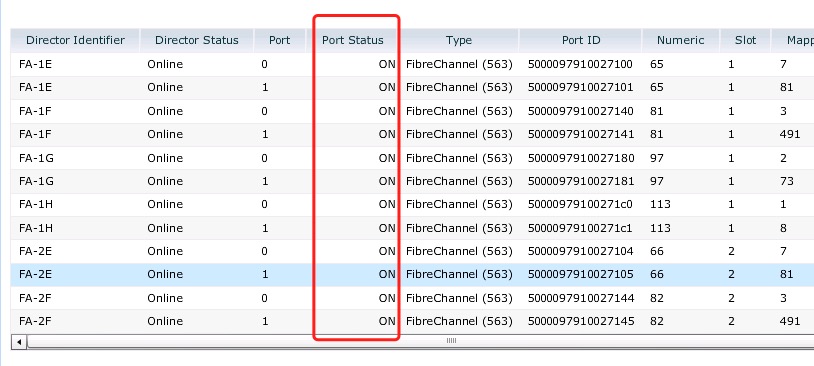814x366 pixels.
Task: Select FA-2F row with Port ID 5000097910027145
Action: pos(412,321)
